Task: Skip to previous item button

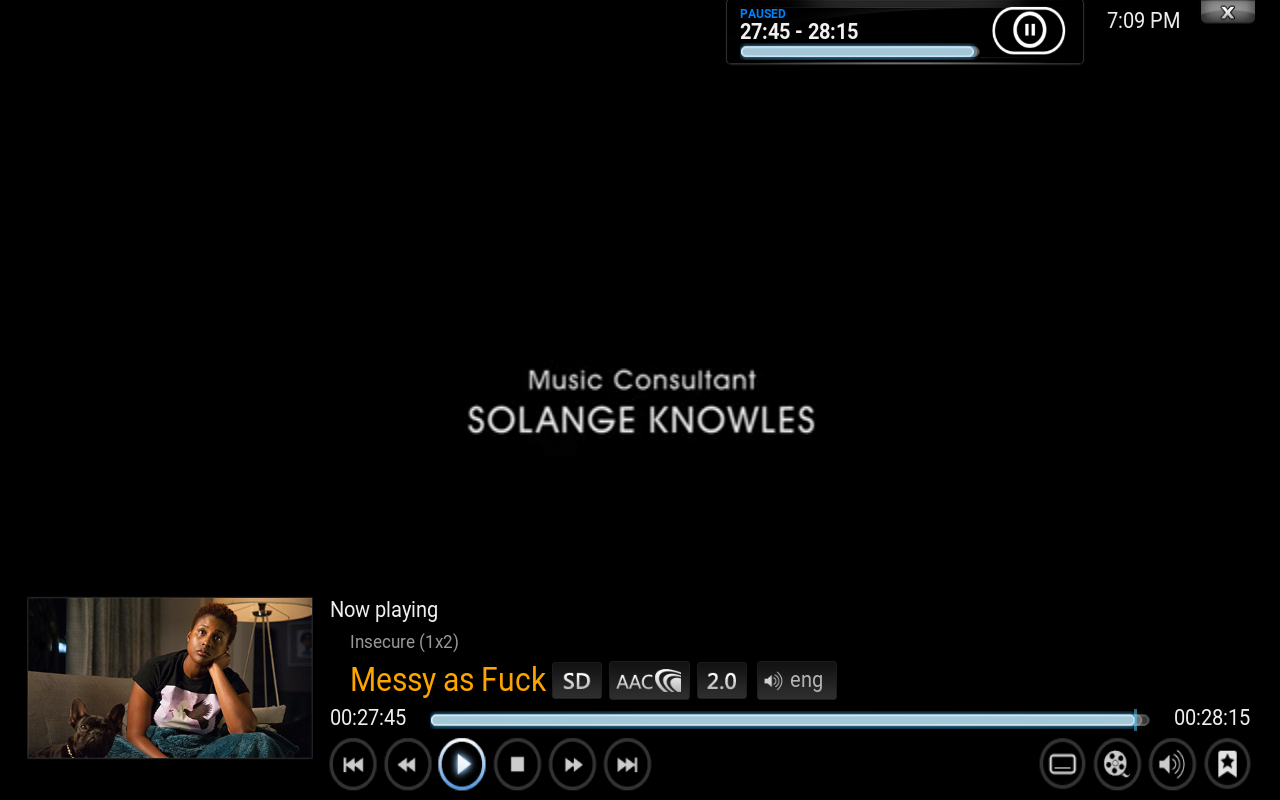Action: point(353,765)
